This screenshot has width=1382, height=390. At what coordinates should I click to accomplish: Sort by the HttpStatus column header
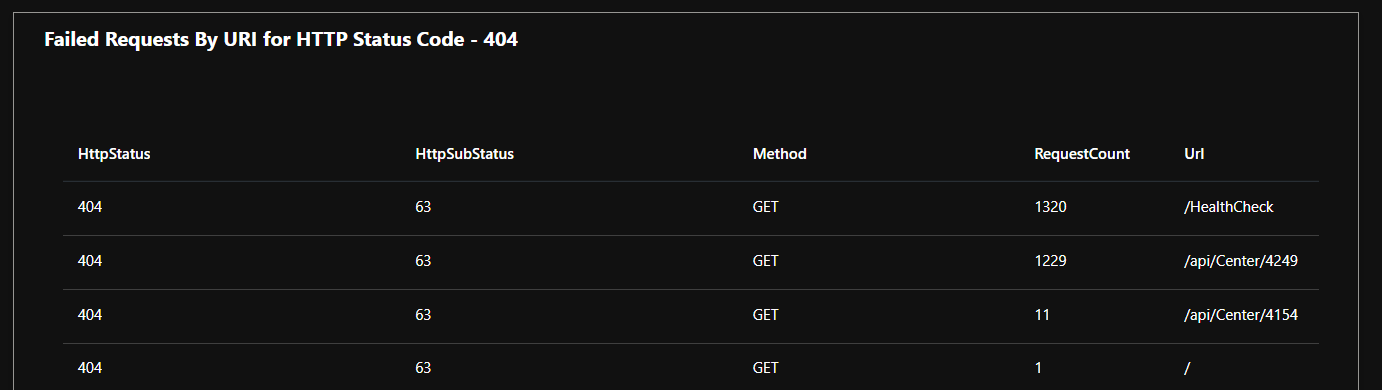point(114,154)
